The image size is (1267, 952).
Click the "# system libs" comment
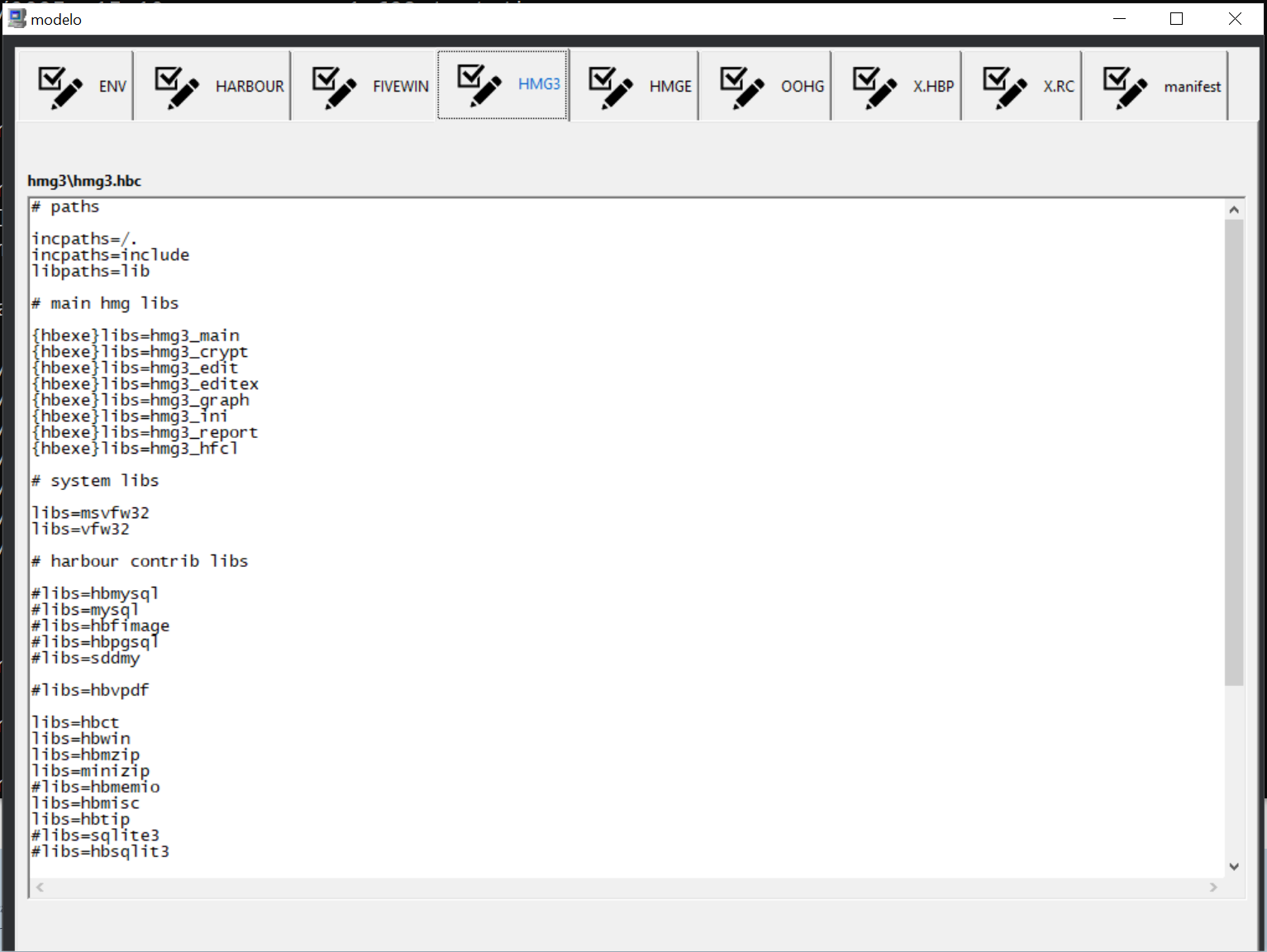click(x=95, y=481)
